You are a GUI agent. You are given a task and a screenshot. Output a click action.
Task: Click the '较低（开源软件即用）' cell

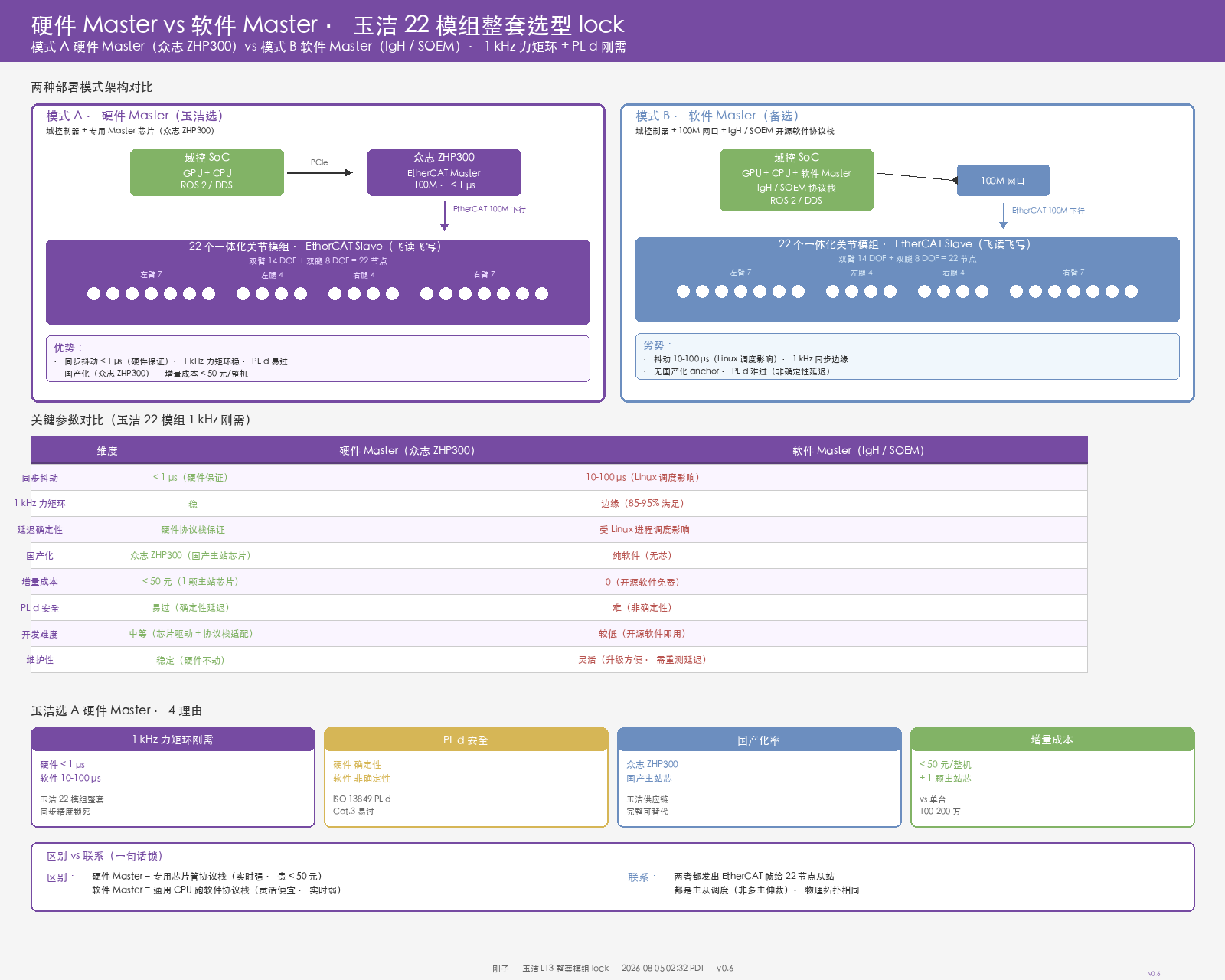[x=642, y=634]
